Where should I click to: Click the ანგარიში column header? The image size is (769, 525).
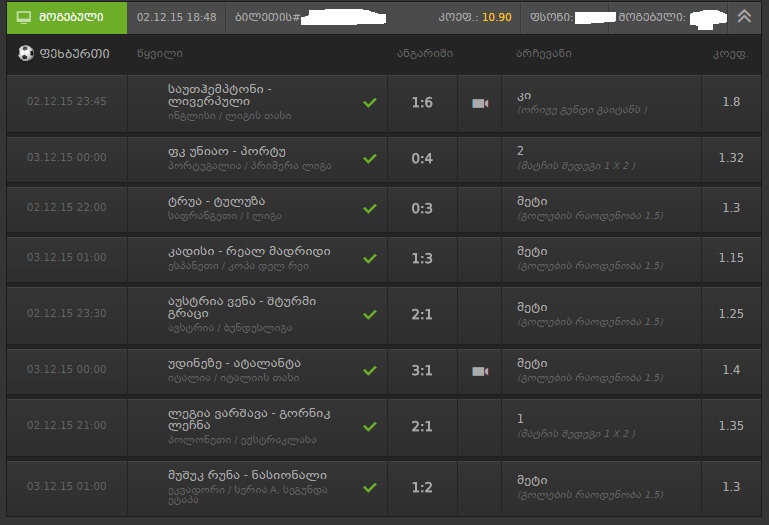[x=425, y=53]
